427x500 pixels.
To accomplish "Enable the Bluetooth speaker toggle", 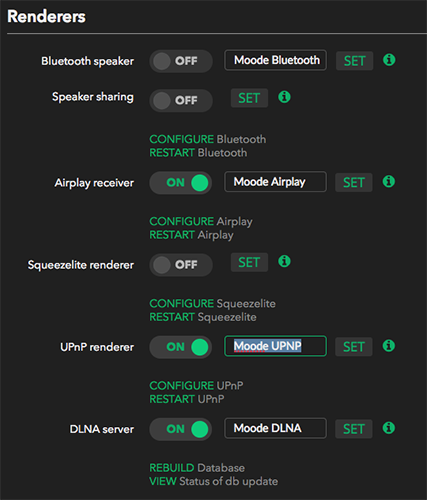I will coord(181,61).
